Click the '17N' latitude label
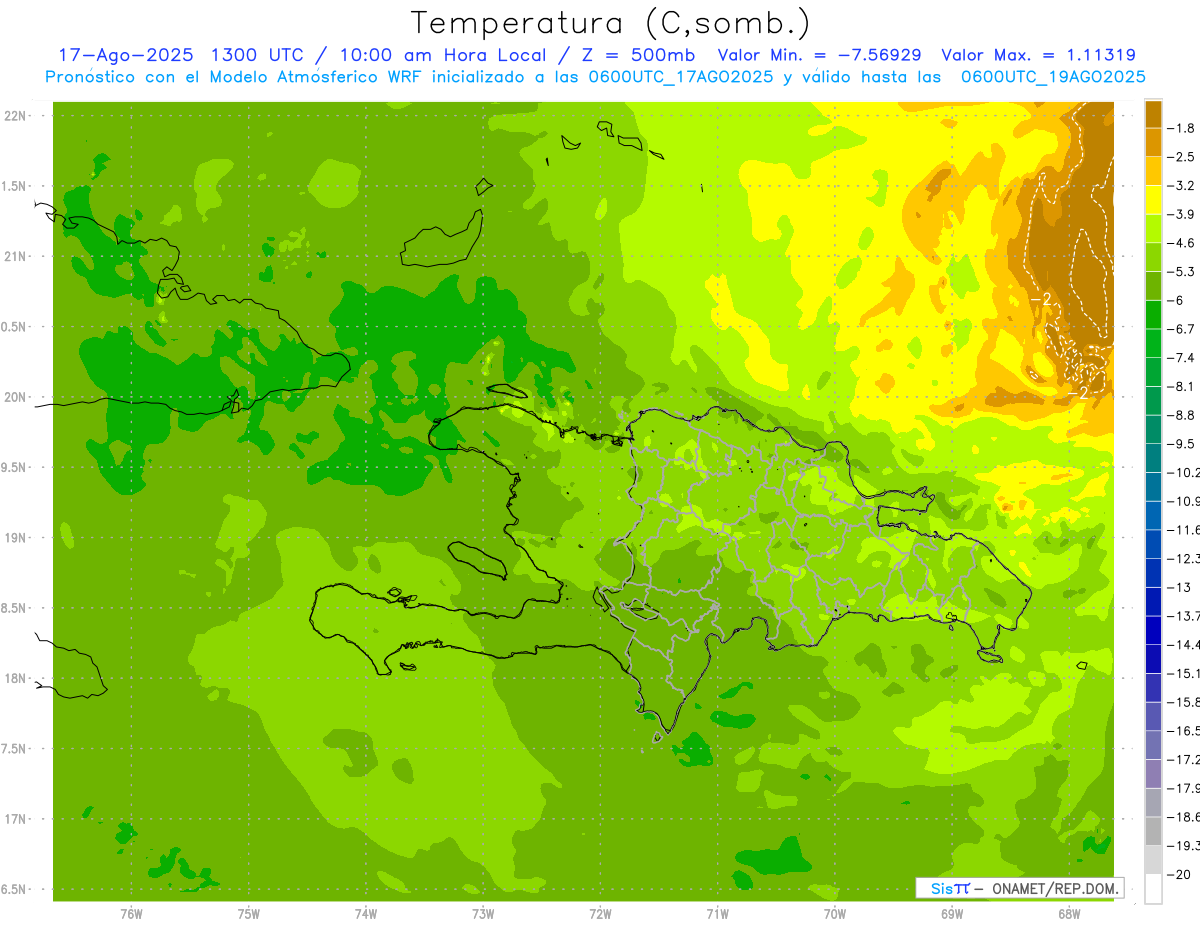1200x927 pixels. coord(15,819)
